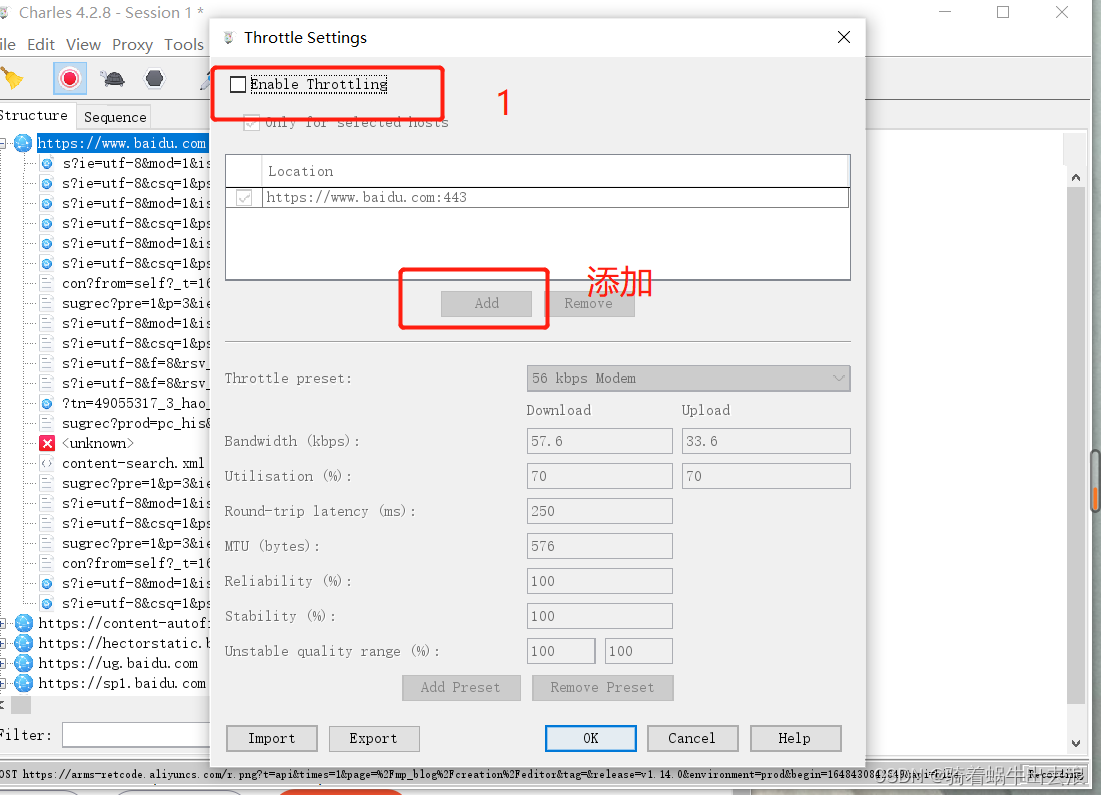Expand the https://hectorstatic tree node
Image resolution: width=1101 pixels, height=795 pixels.
tap(4, 643)
